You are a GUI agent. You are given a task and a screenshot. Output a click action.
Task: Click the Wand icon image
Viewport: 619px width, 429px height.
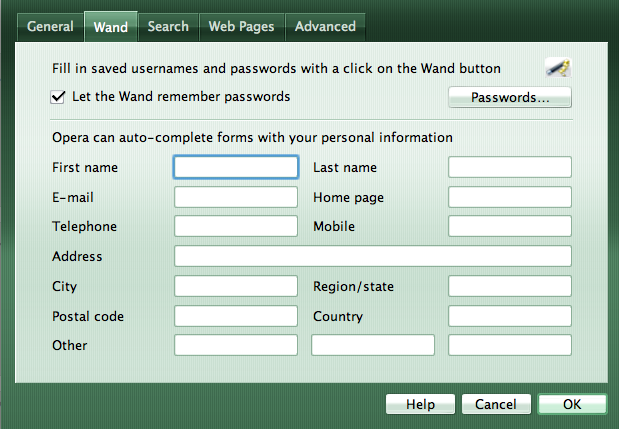(x=558, y=67)
